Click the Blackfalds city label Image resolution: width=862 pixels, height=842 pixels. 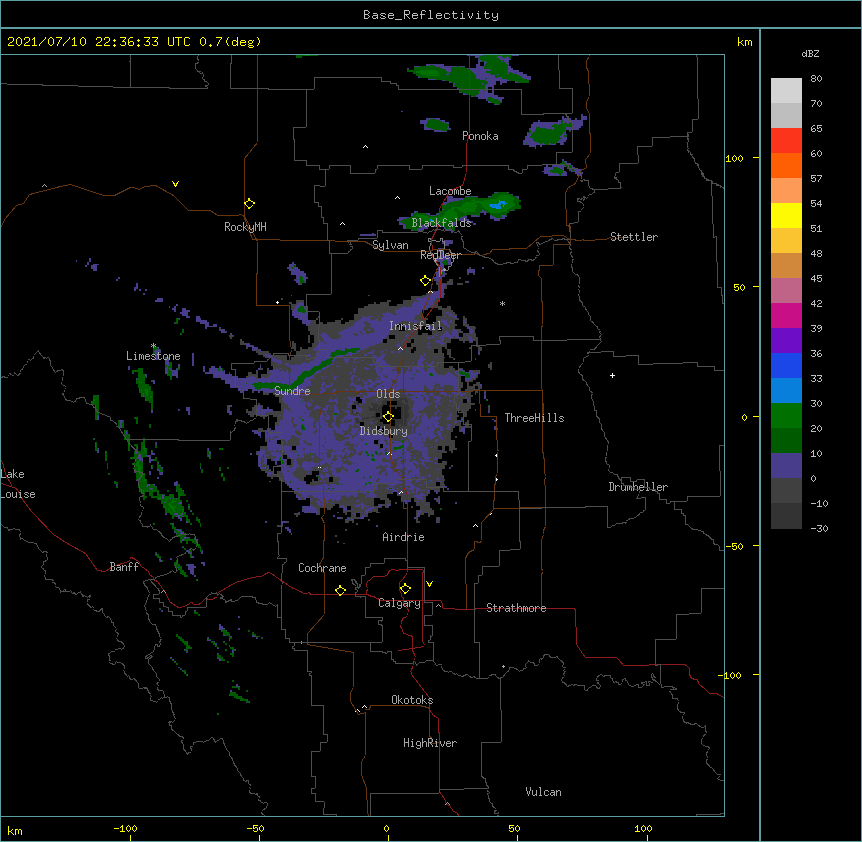pyautogui.click(x=441, y=223)
